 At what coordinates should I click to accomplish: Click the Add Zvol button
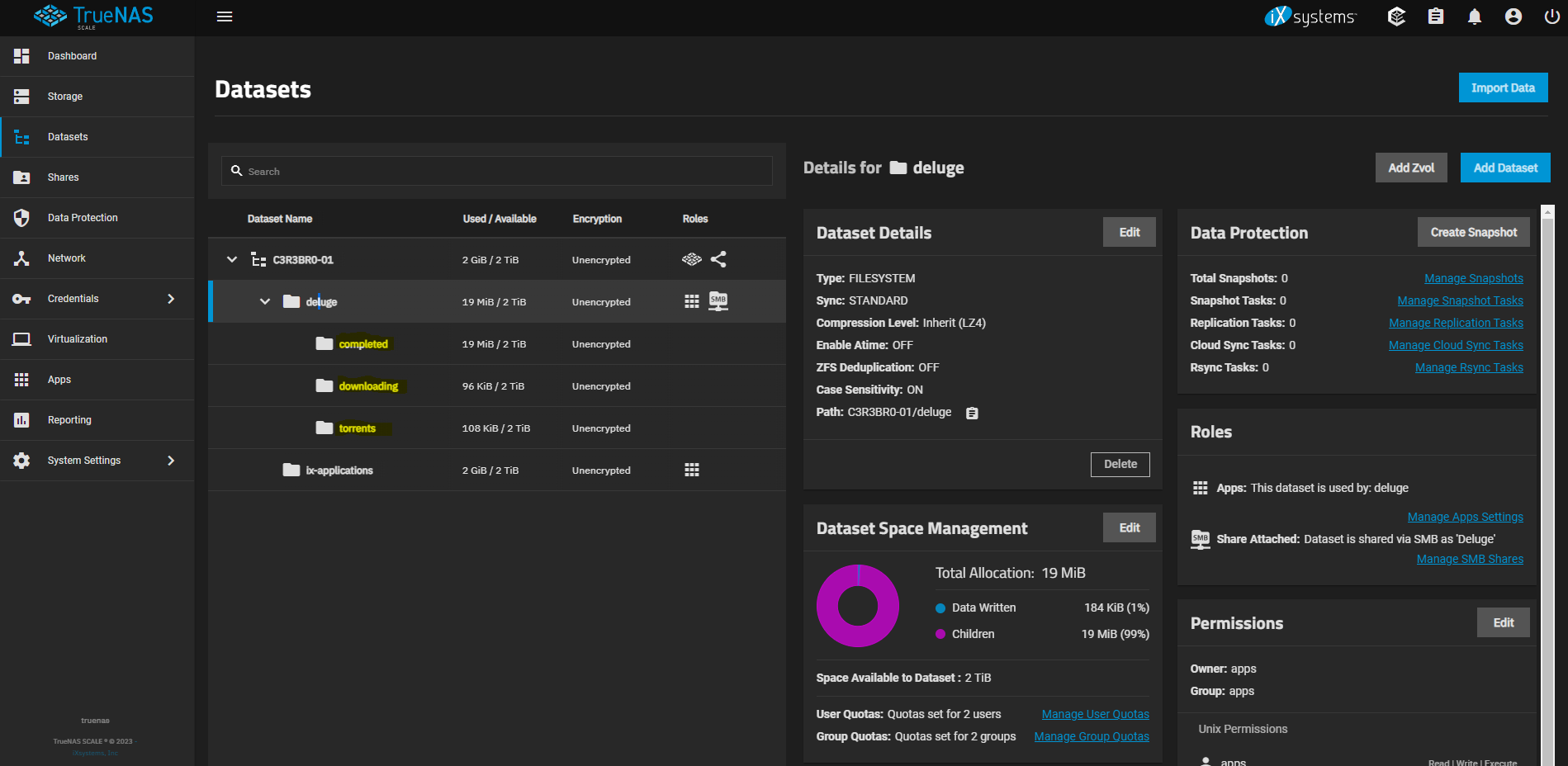tap(1411, 168)
